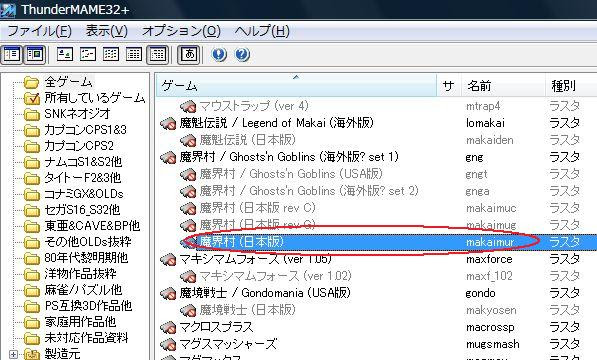Viewport: 597px width, 360px height.
Task: Select 家庭用作品他 folder
Action: [x=80, y=322]
